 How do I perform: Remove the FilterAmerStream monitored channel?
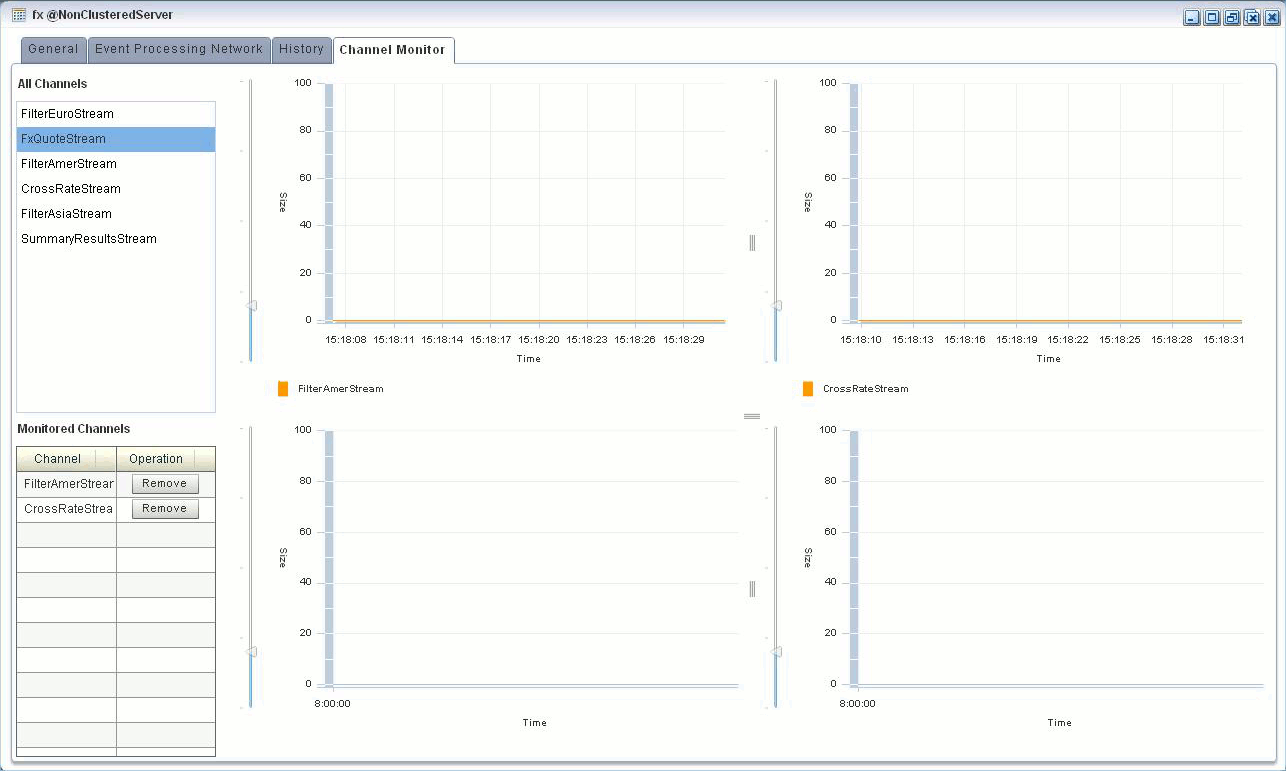coord(165,484)
